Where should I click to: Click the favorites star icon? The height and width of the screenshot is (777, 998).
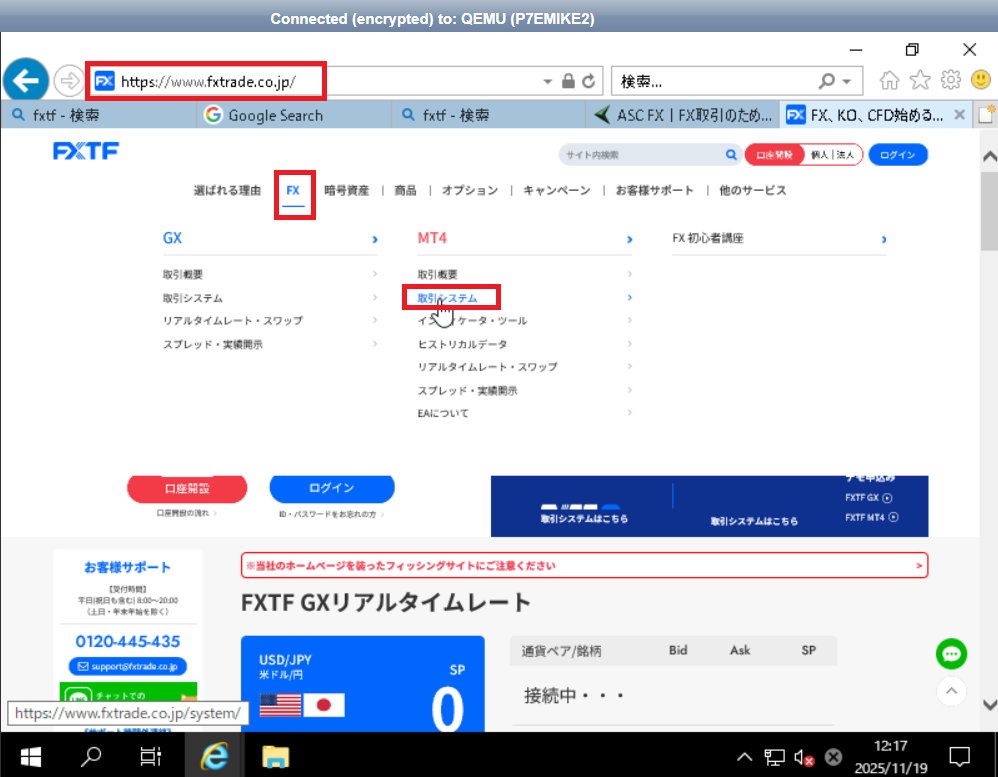pyautogui.click(x=922, y=80)
